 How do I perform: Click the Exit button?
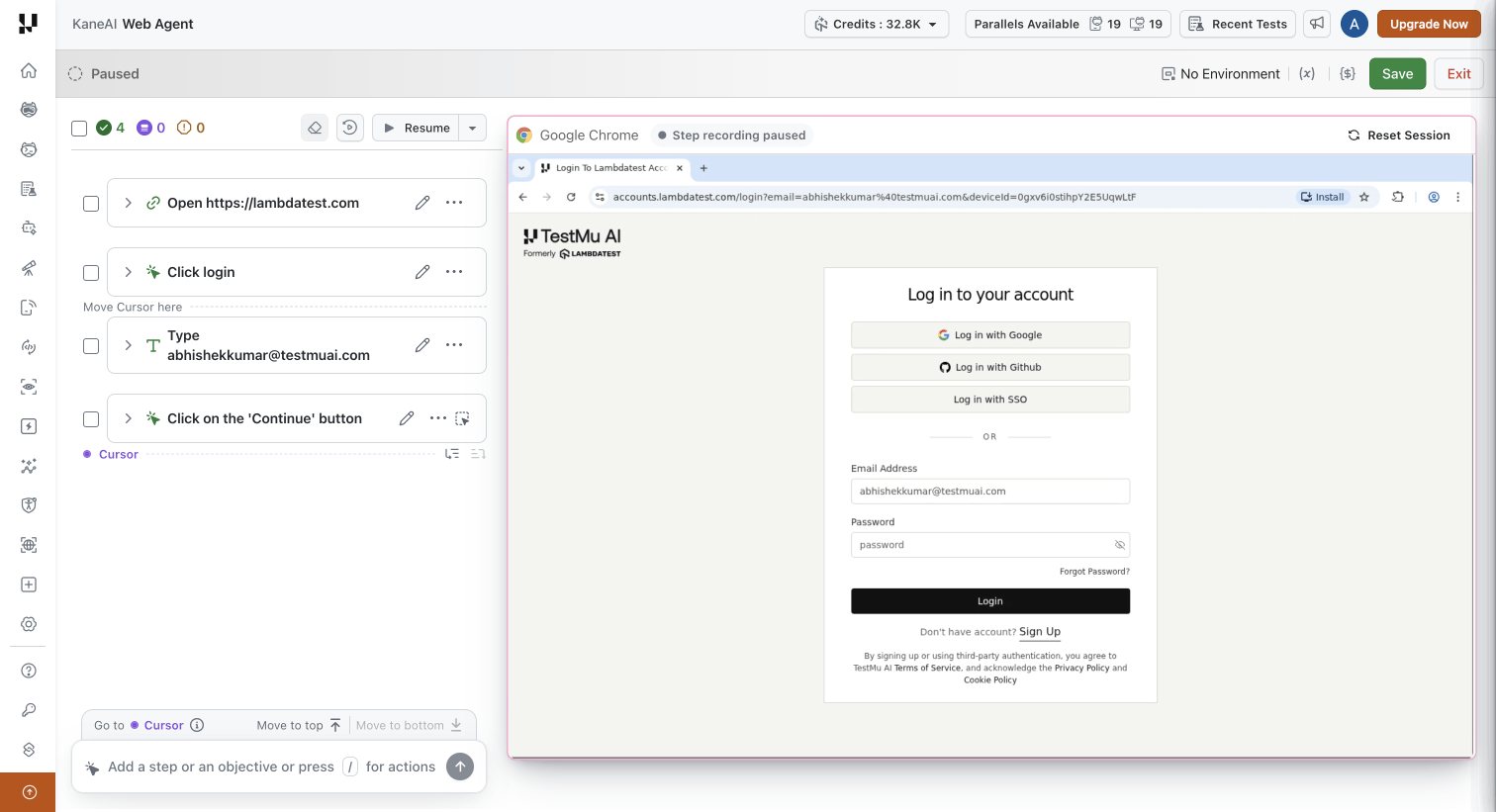(1458, 73)
